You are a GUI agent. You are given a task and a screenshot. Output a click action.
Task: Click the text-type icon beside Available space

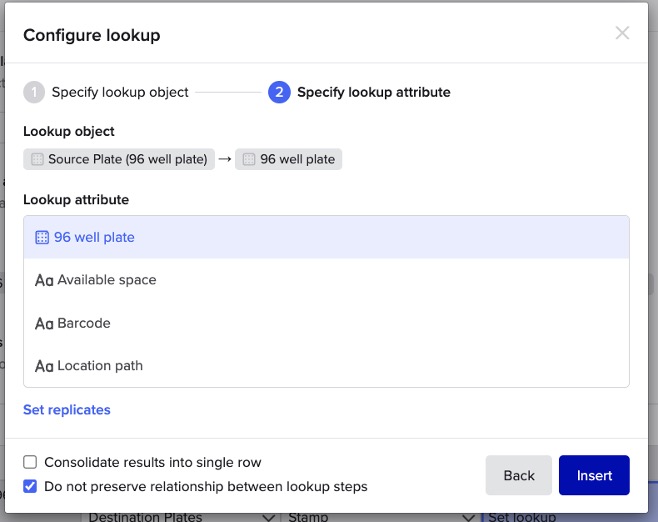point(44,281)
